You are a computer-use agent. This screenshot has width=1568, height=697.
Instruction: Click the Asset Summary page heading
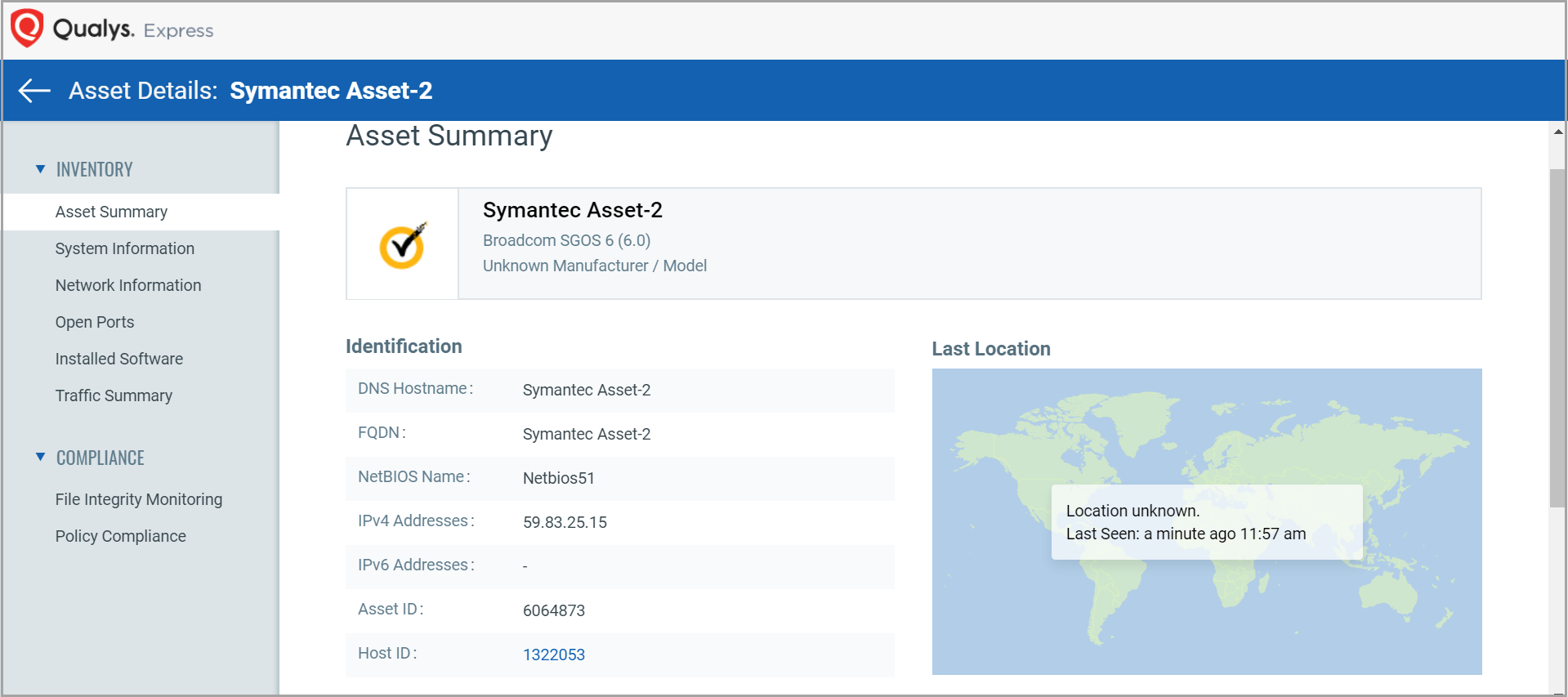pos(449,136)
